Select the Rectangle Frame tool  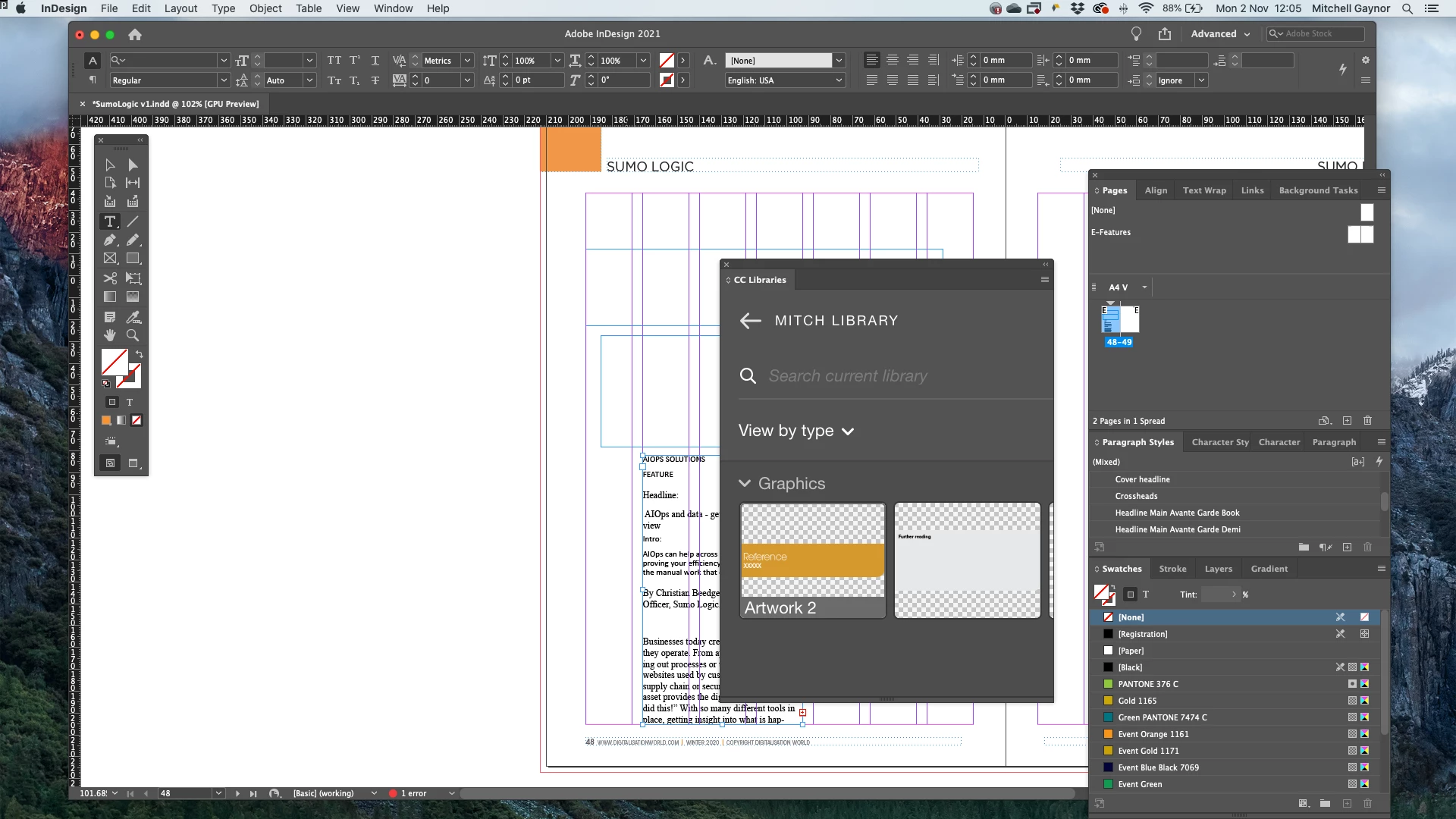coord(110,259)
